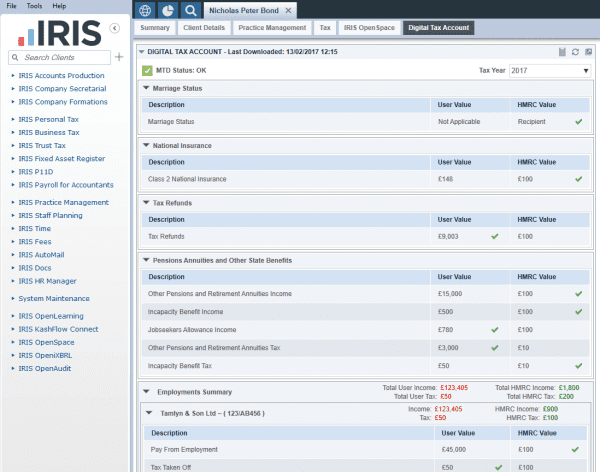The height and width of the screenshot is (472, 600).
Task: Open IRIS OpeniXBRL
Action: click(x=45, y=356)
